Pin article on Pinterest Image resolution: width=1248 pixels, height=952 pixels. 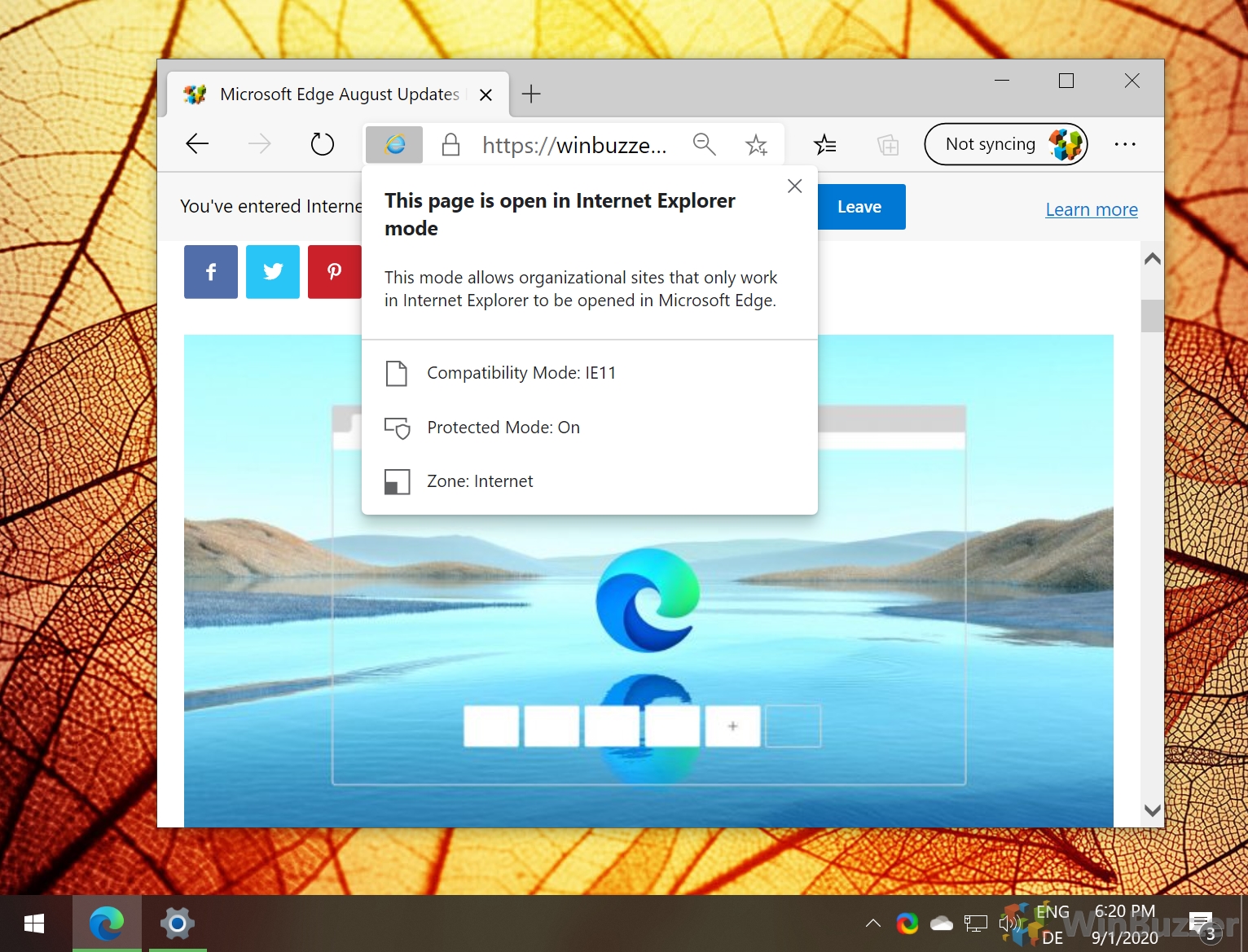(334, 272)
